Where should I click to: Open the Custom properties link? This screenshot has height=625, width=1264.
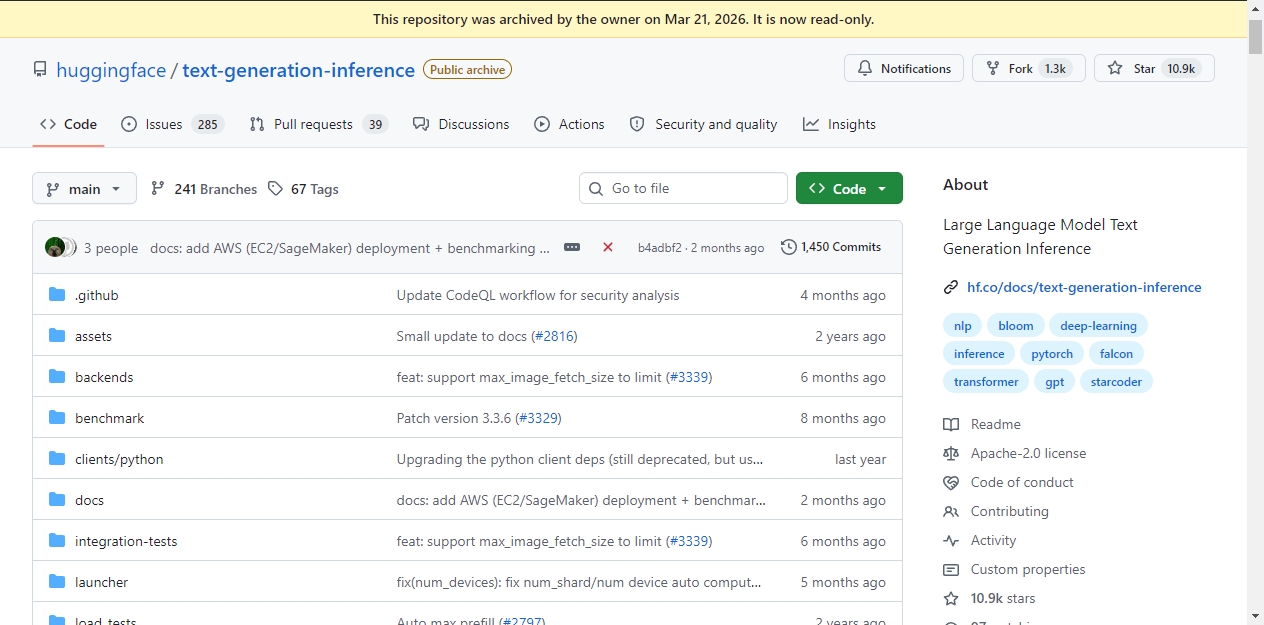coord(1014,569)
